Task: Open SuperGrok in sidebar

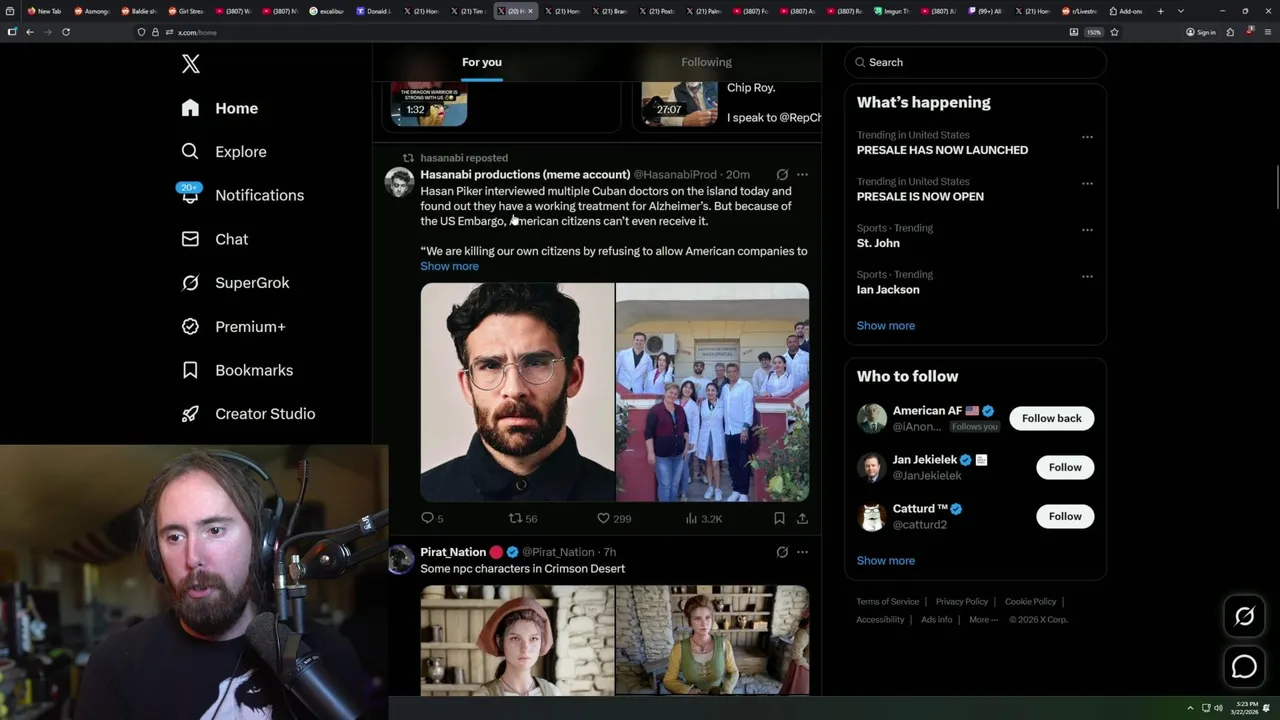Action: click(235, 283)
